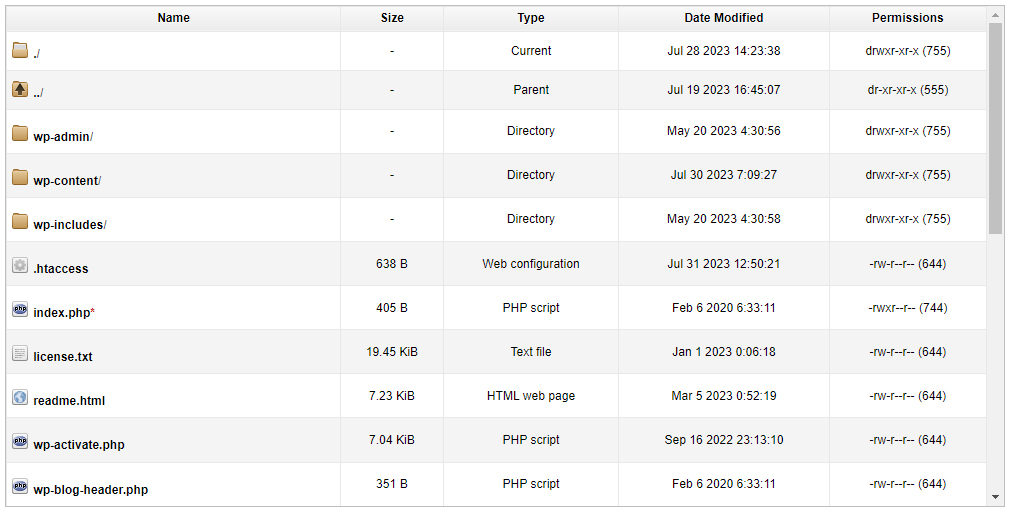Click the wp-includes folder icon
1010x511 pixels.
point(20,221)
